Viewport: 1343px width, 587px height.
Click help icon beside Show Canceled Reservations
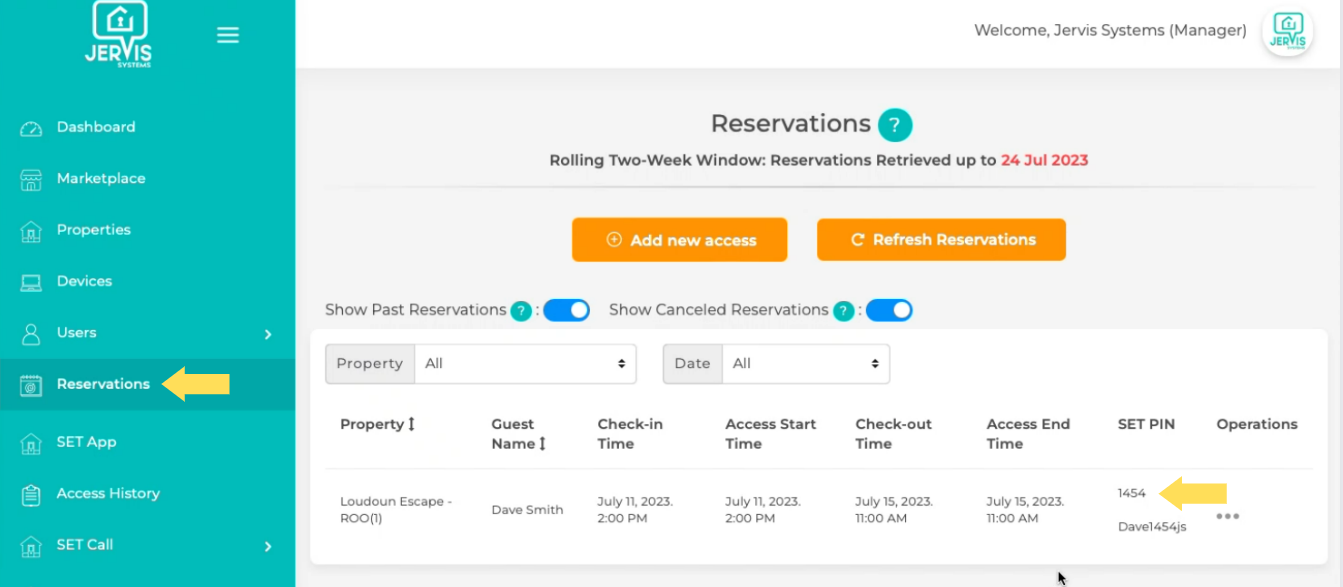click(x=844, y=311)
